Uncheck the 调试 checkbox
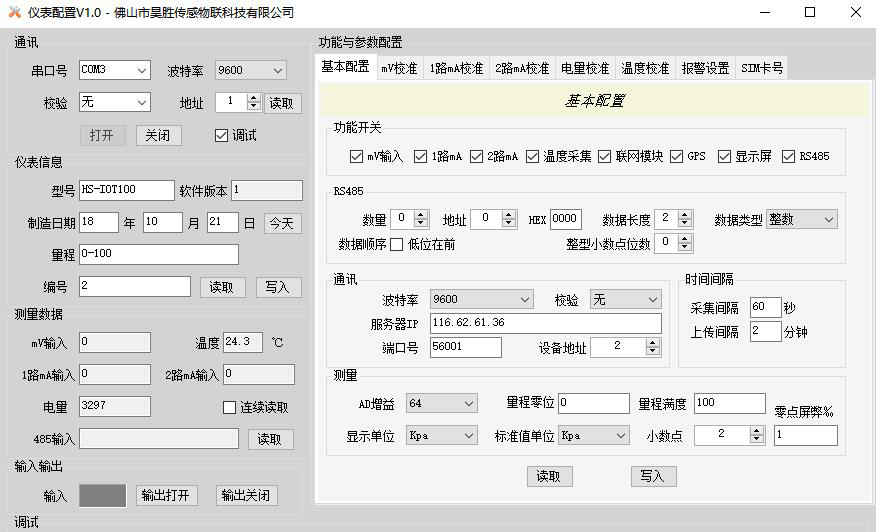 coord(221,135)
